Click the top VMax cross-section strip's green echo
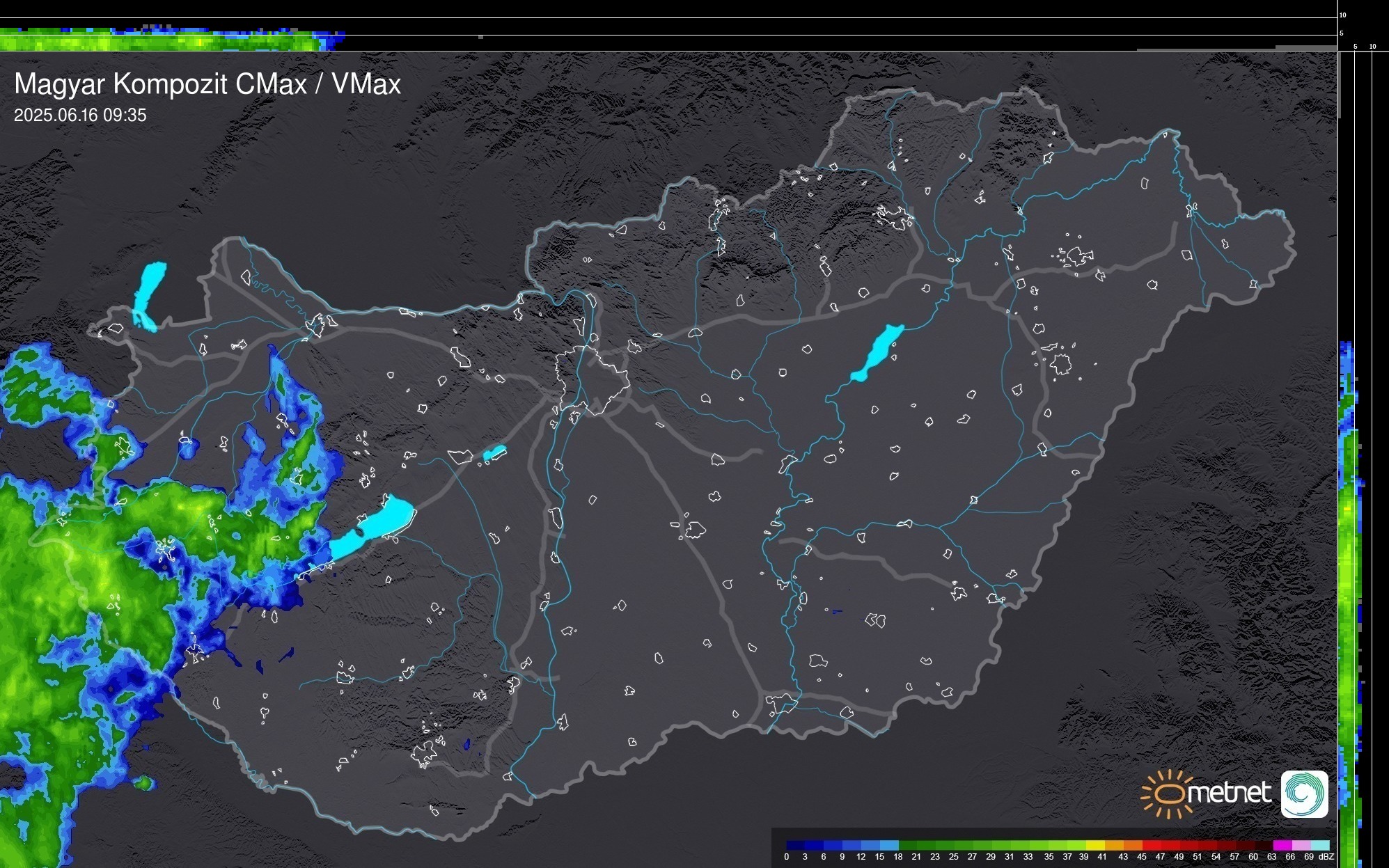This screenshot has width=1389, height=868. [x=139, y=42]
